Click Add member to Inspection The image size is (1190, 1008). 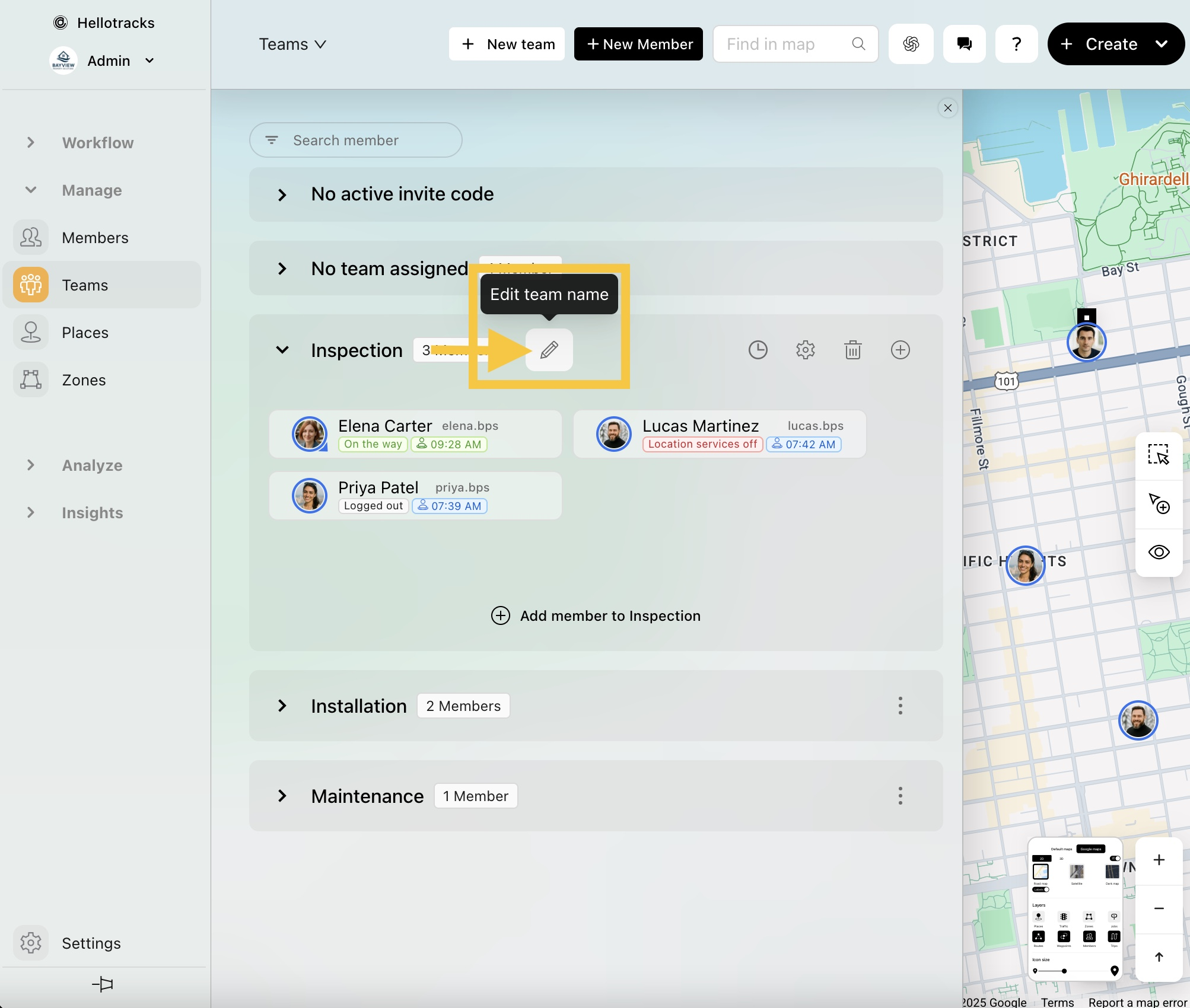coord(596,615)
